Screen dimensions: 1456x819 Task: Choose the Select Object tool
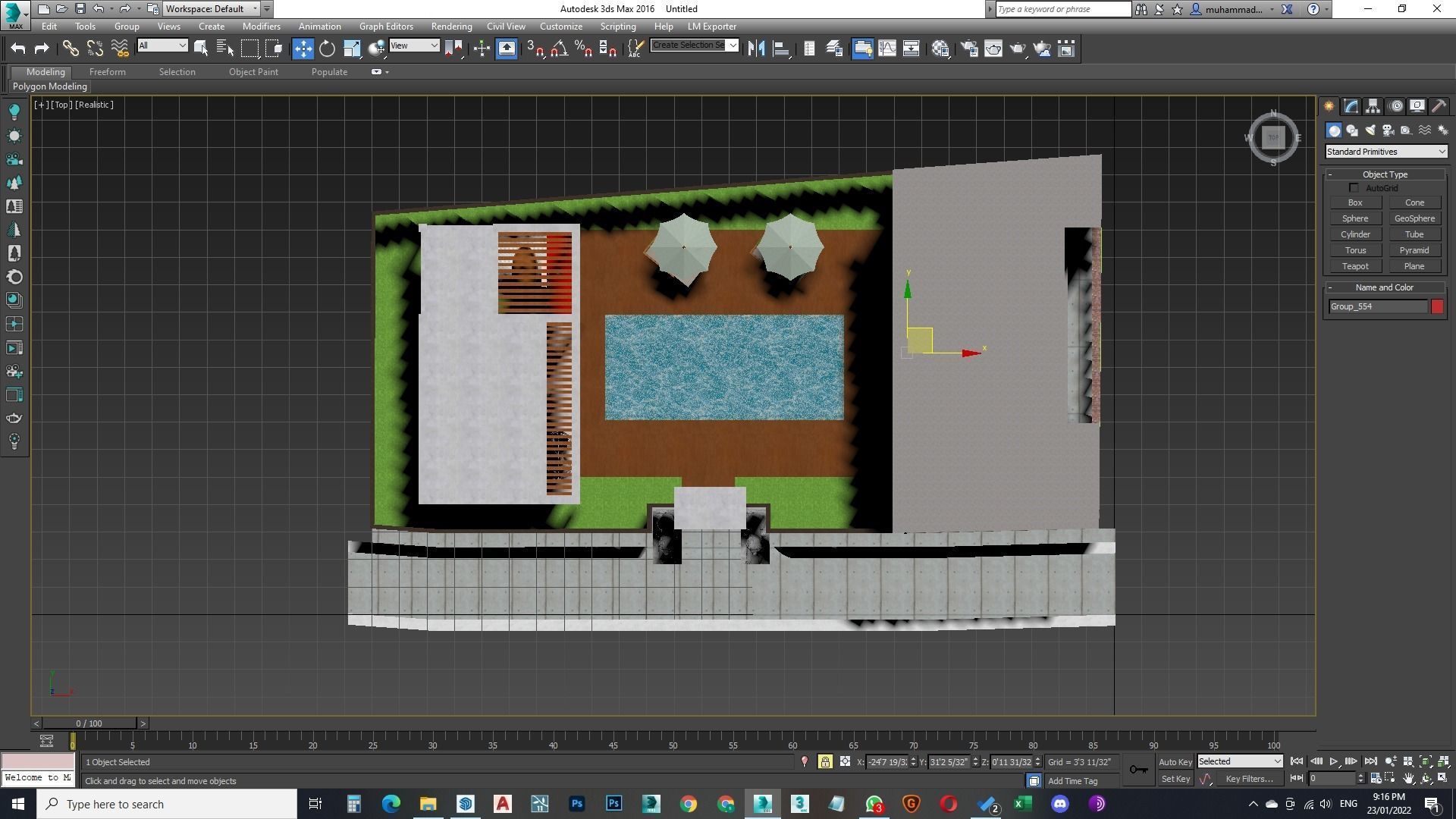201,49
